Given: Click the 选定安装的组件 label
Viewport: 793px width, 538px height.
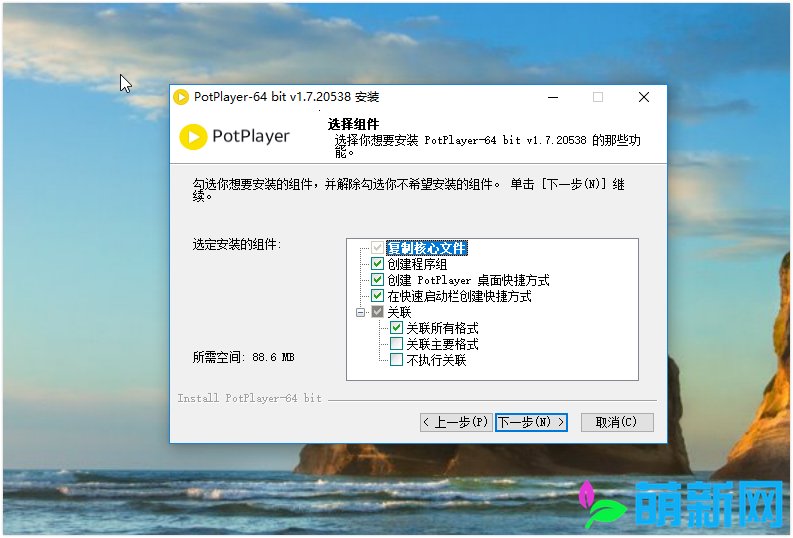Looking at the screenshot, I should (237, 245).
